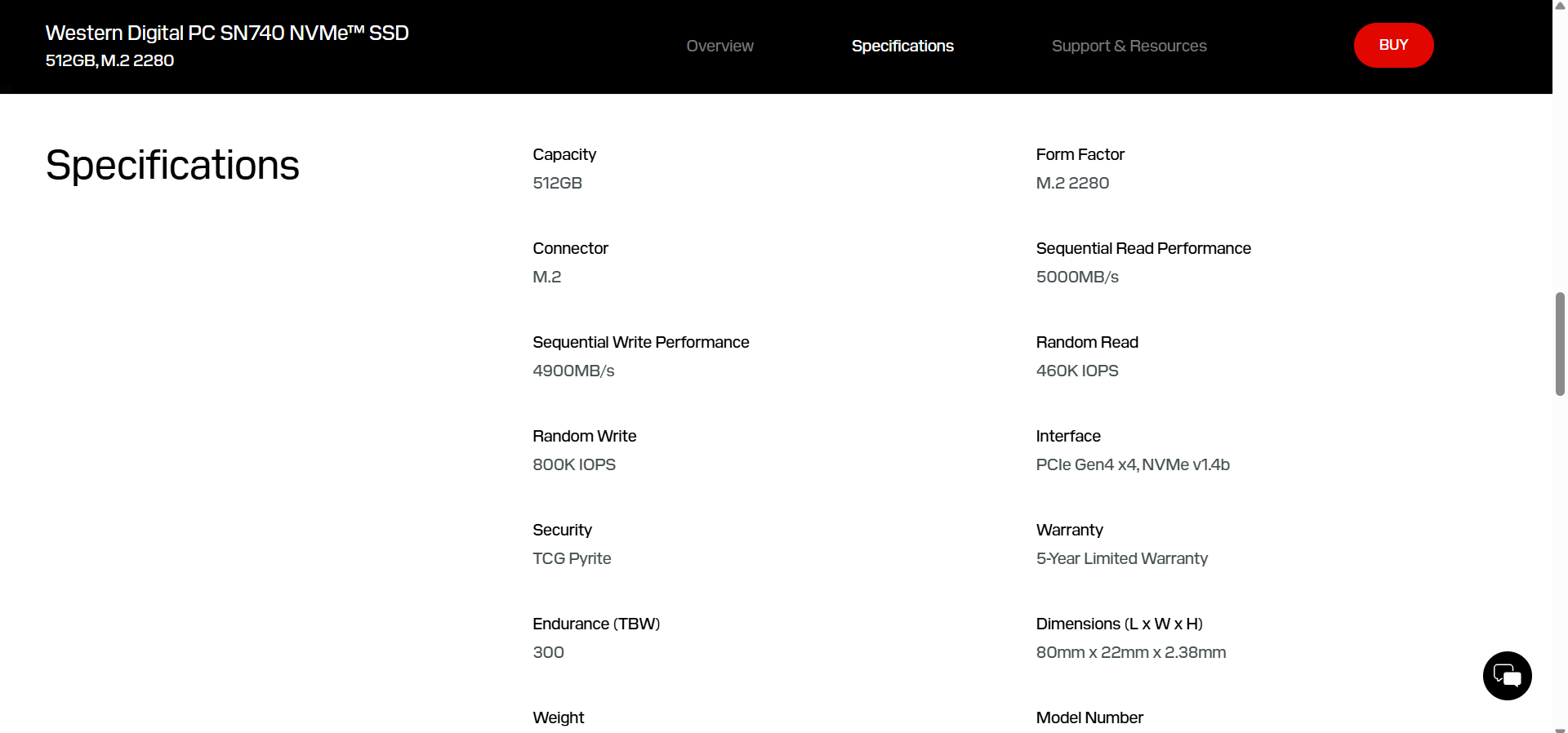
Task: Click the Specifications page heading
Action: pyautogui.click(x=171, y=165)
